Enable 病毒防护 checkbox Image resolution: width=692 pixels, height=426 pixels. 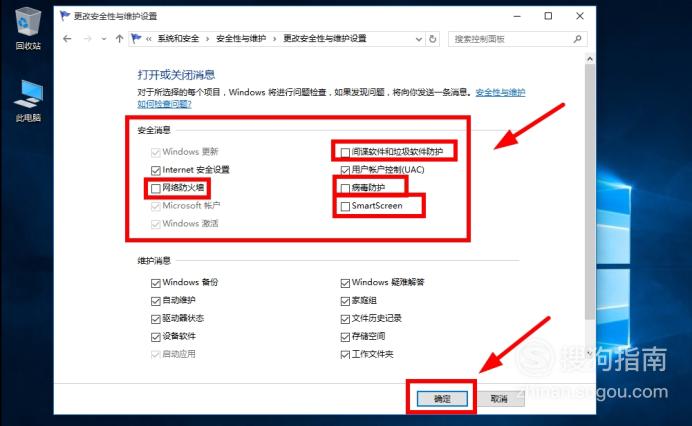[345, 188]
